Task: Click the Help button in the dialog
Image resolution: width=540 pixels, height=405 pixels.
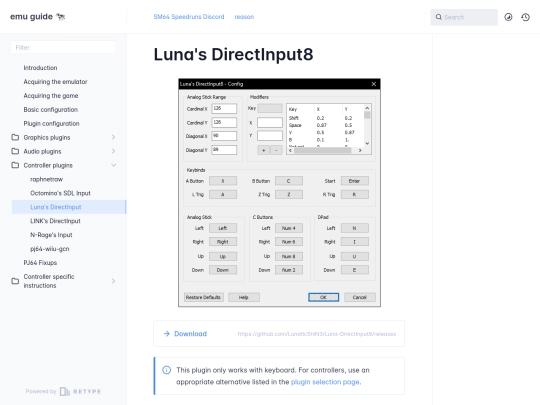Action: tap(243, 297)
